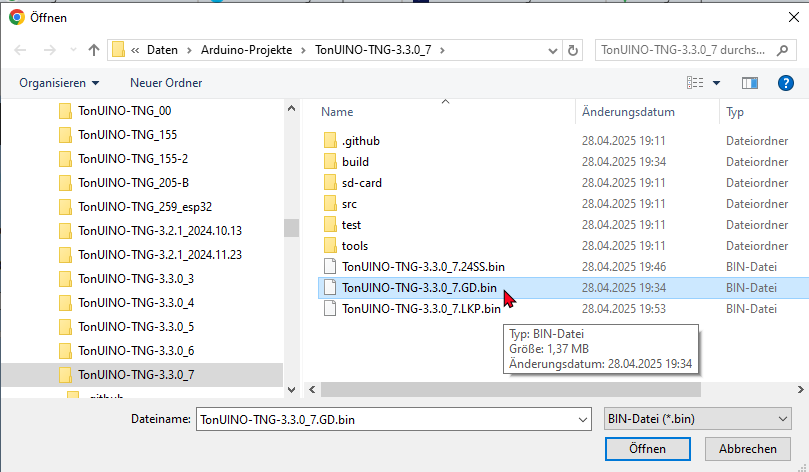Open the BIN-Datei (*.bin) file type dropdown
This screenshot has width=809, height=472.
pos(698,419)
